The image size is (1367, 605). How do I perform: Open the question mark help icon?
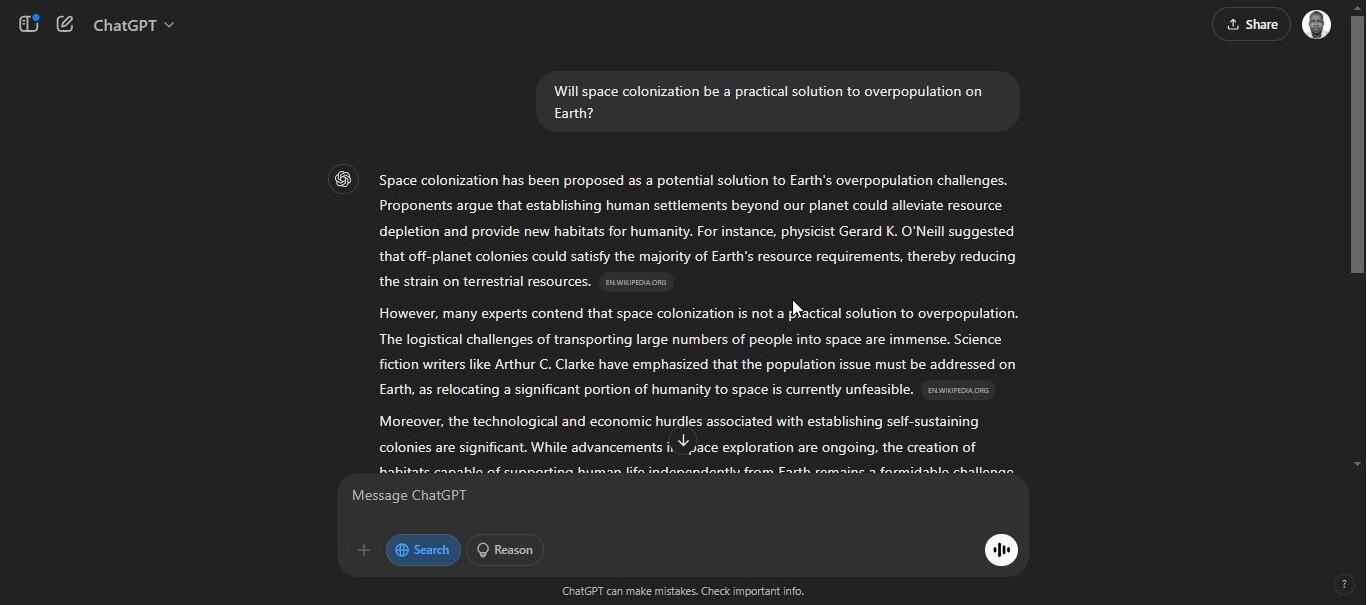pyautogui.click(x=1344, y=585)
